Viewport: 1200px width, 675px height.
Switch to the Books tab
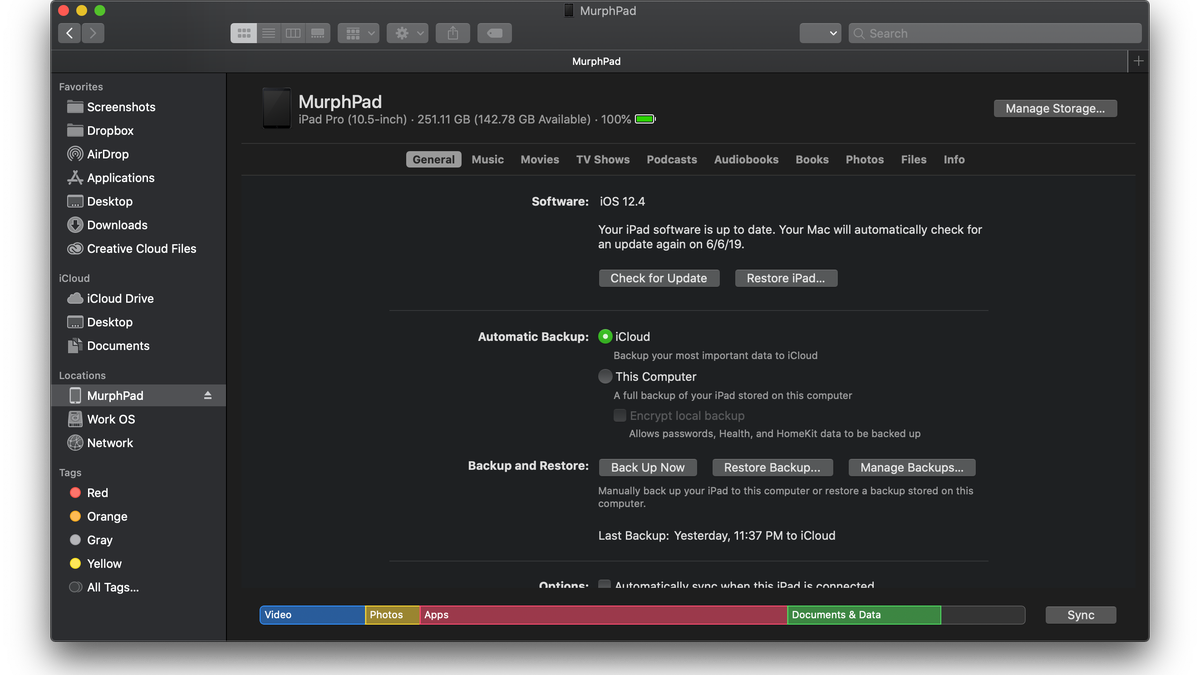tap(812, 159)
